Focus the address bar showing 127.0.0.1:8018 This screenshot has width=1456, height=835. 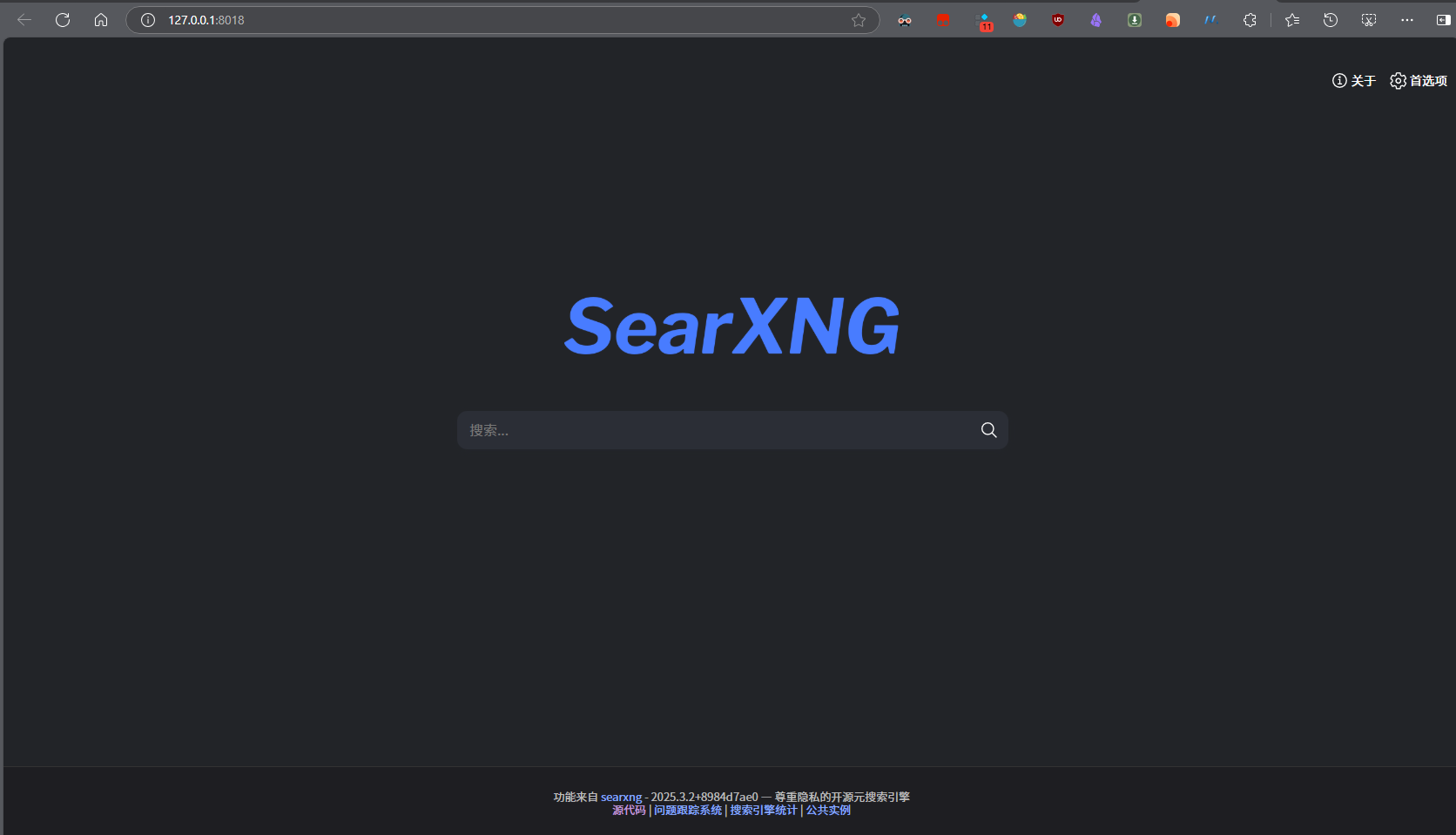pos(502,20)
